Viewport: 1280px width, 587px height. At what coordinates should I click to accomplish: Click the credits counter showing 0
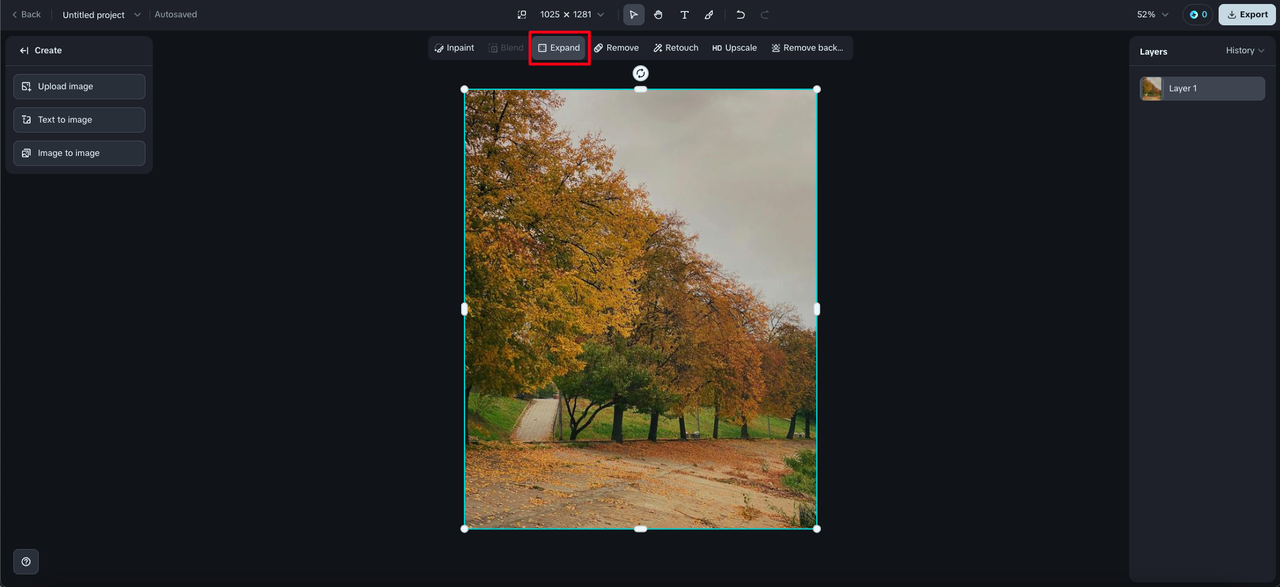click(x=1197, y=15)
